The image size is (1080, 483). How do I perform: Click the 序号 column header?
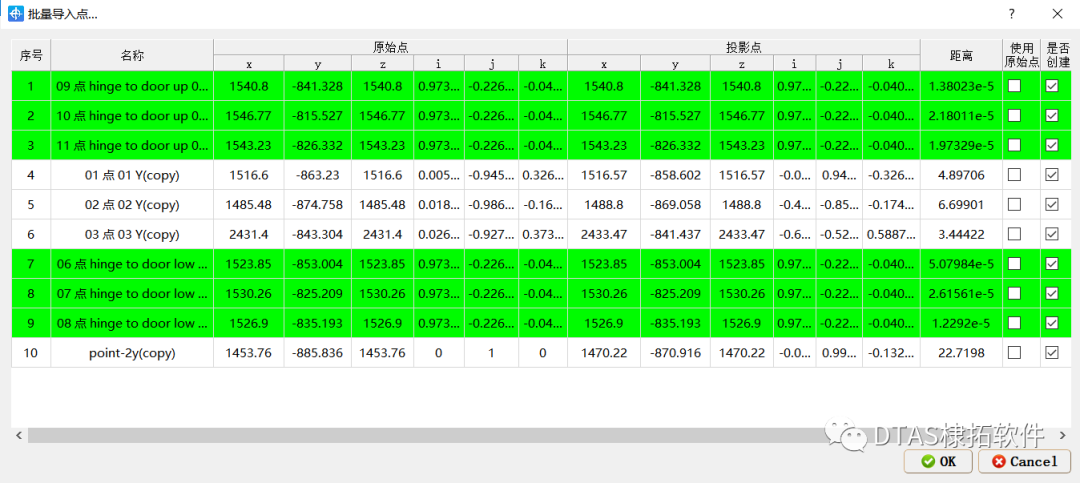pyautogui.click(x=31, y=55)
